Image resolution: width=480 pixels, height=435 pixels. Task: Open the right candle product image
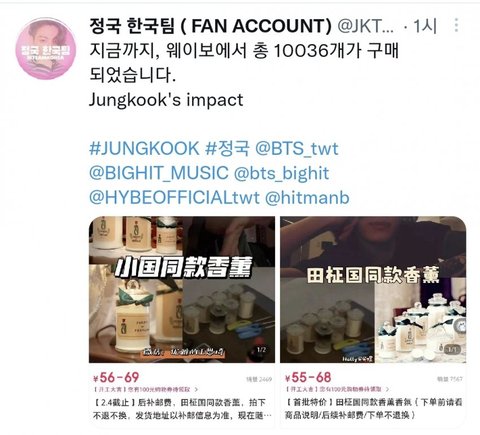tap(373, 289)
